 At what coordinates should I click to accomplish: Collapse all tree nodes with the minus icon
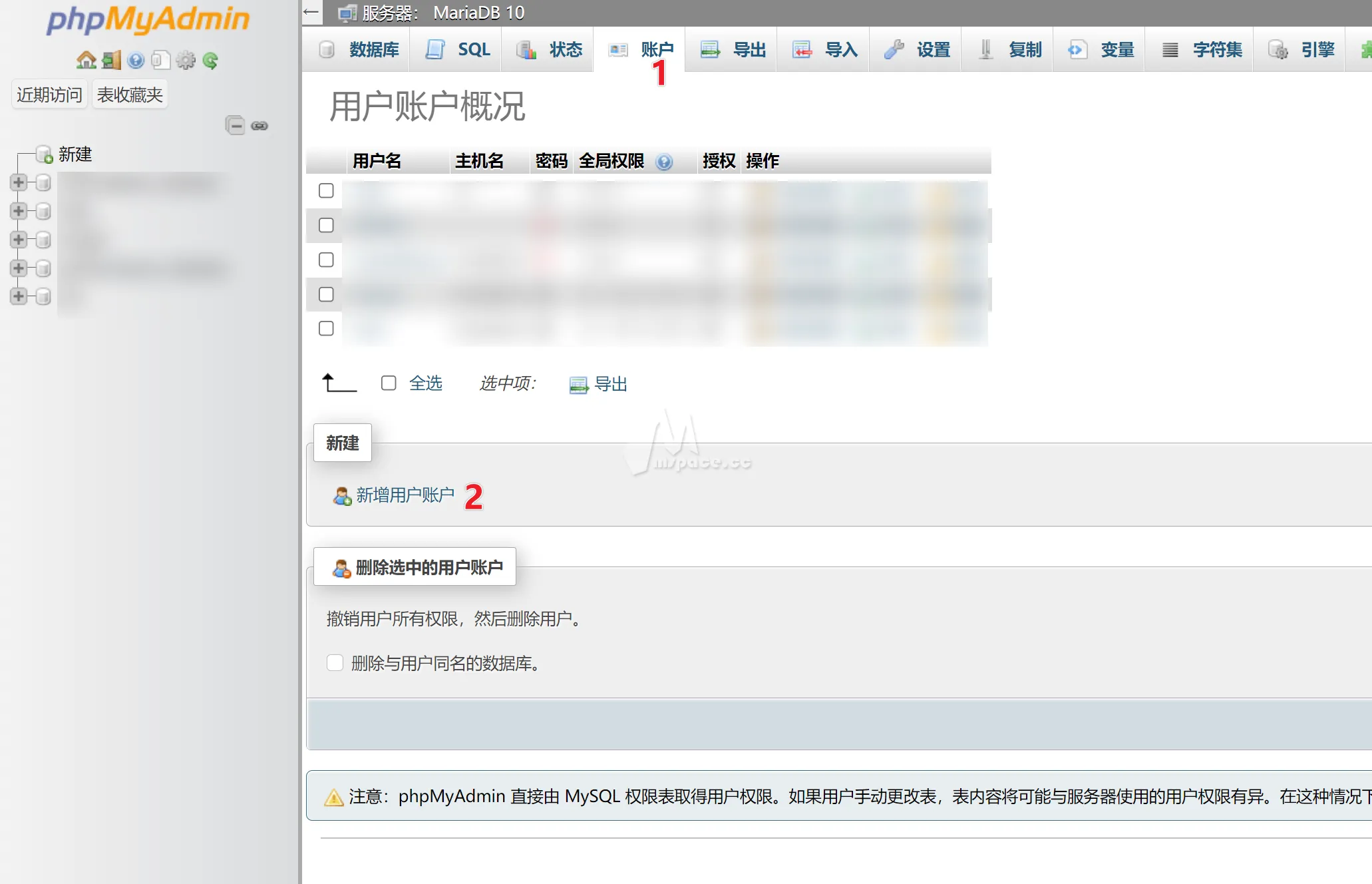235,125
